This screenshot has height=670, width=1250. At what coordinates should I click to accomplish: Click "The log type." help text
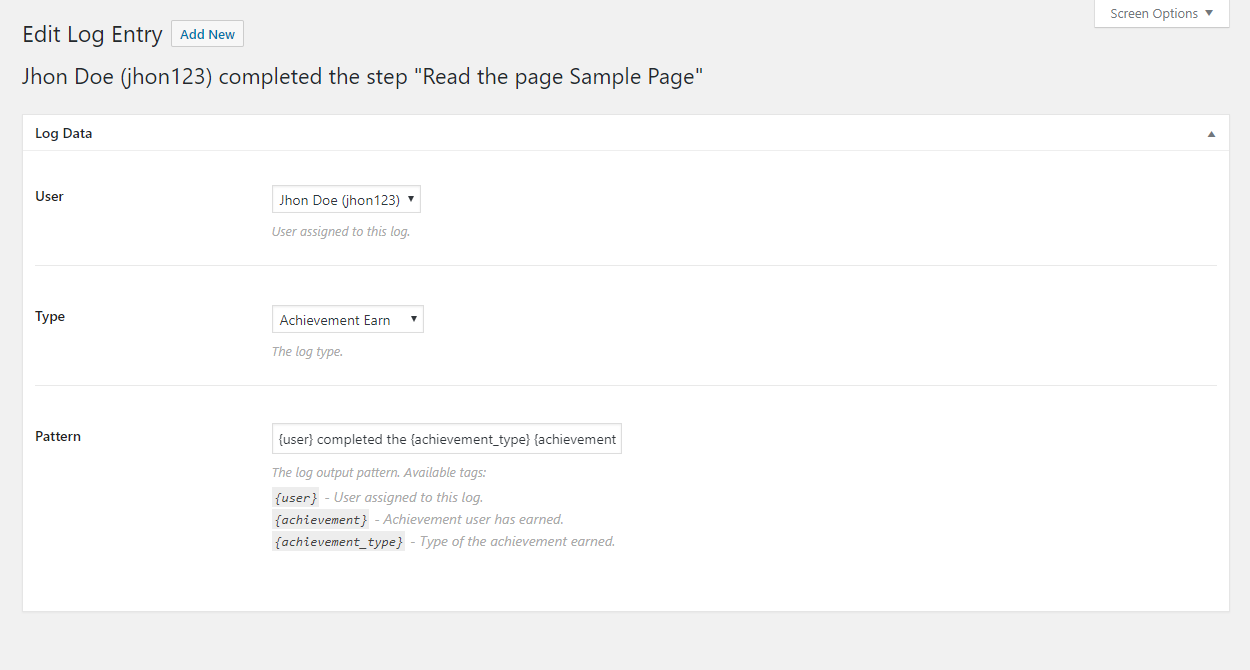tap(307, 352)
